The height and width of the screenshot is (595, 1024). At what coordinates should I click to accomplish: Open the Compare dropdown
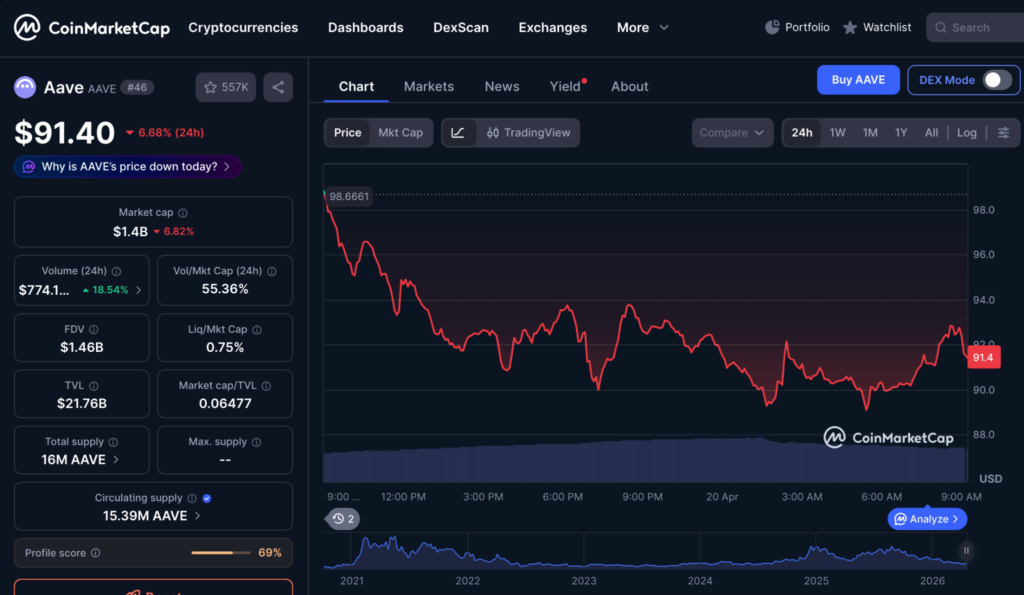point(732,133)
